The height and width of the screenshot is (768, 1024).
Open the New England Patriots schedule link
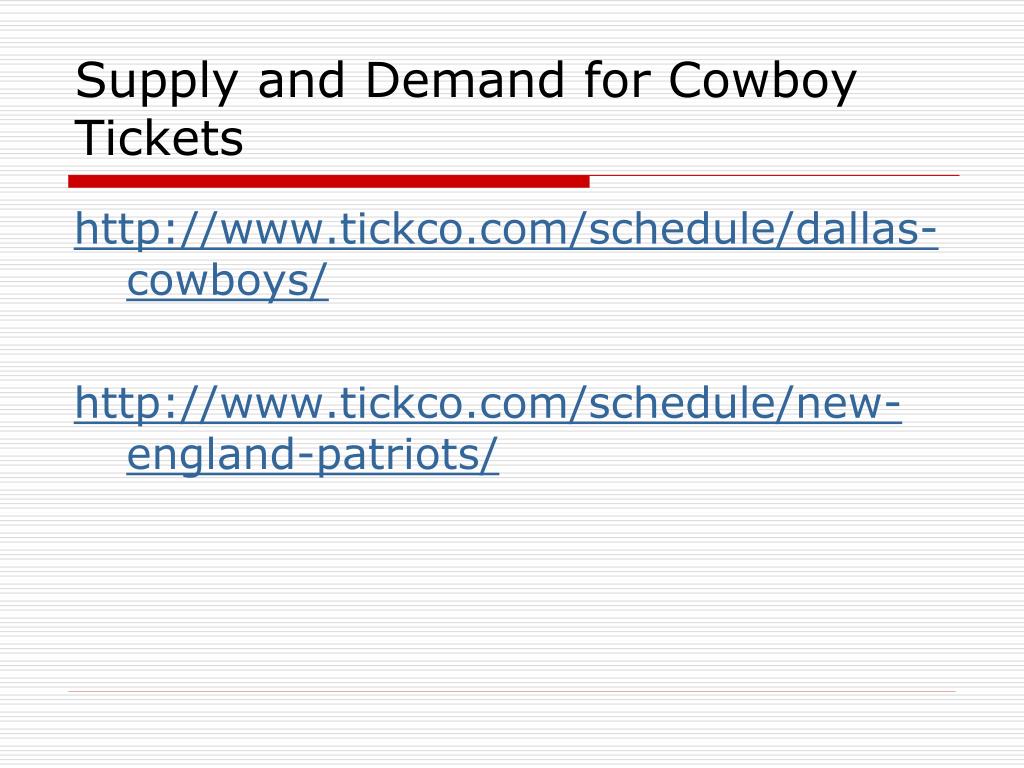pyautogui.click(x=488, y=429)
